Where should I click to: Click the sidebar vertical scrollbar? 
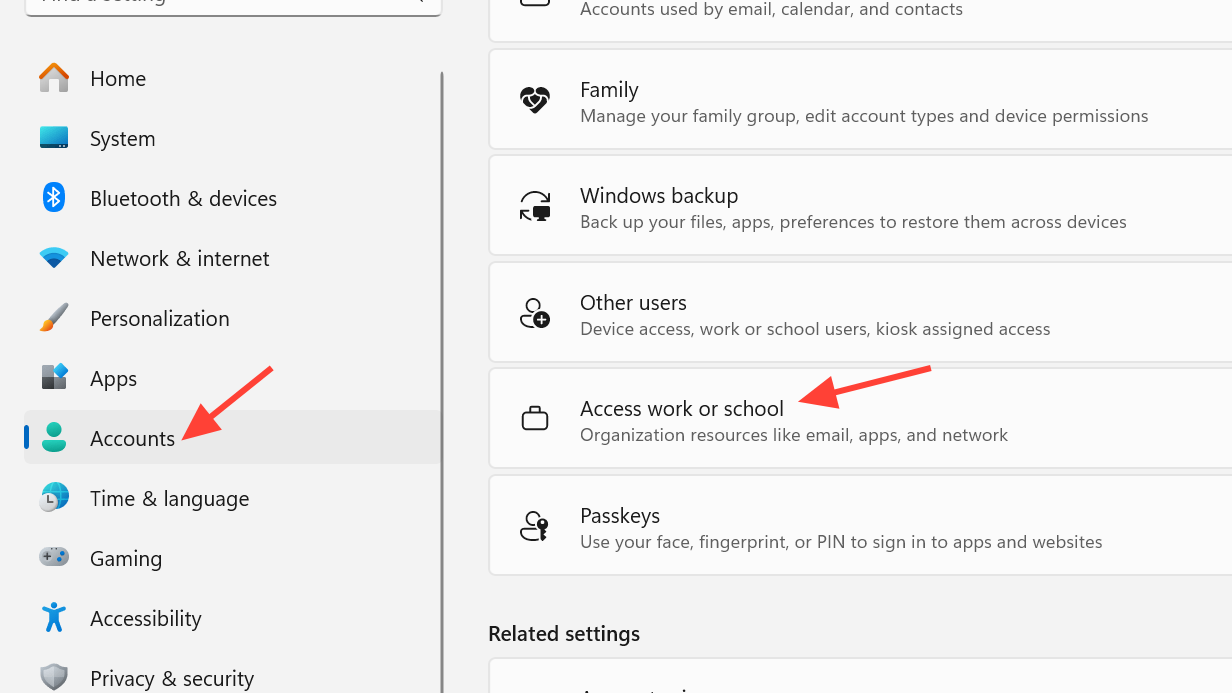point(441,380)
